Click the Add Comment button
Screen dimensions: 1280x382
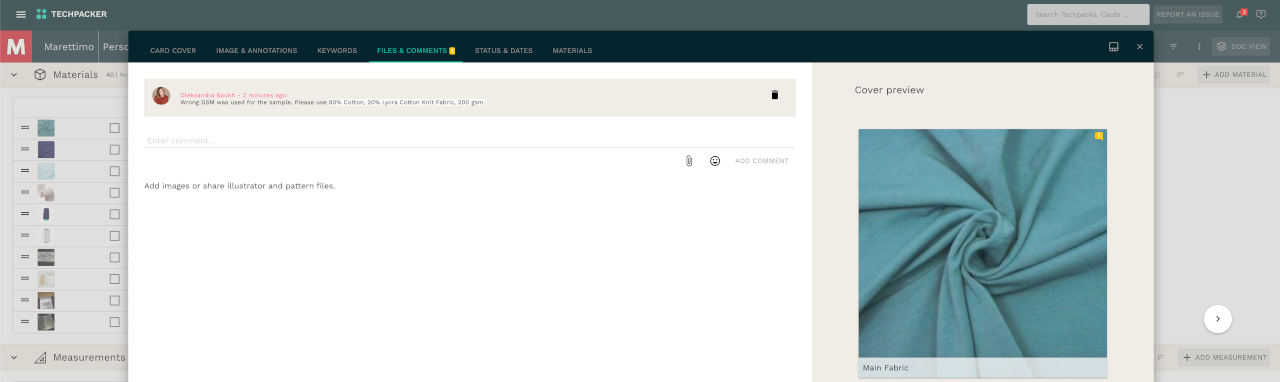point(762,161)
